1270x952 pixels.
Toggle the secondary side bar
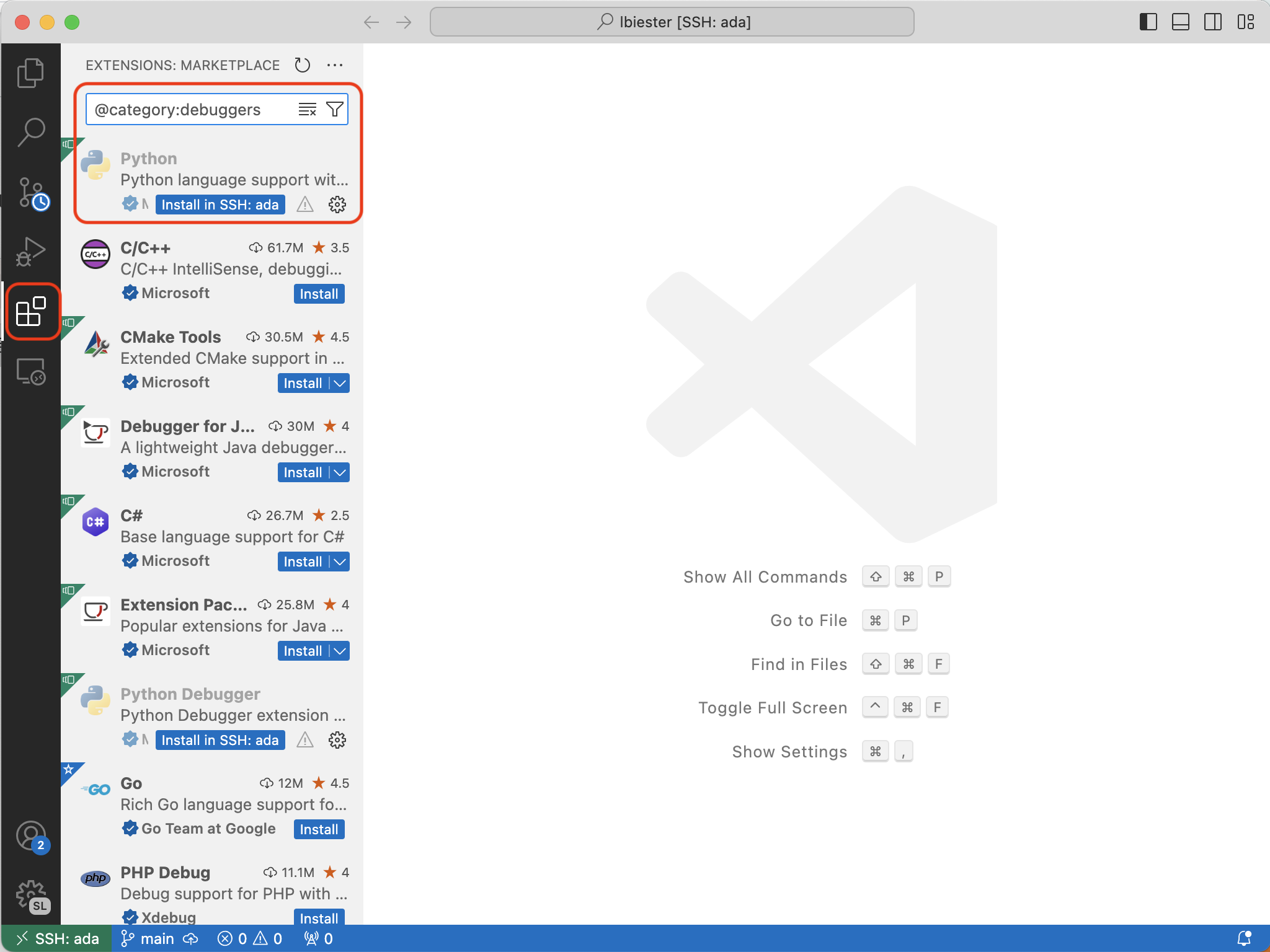1212,22
